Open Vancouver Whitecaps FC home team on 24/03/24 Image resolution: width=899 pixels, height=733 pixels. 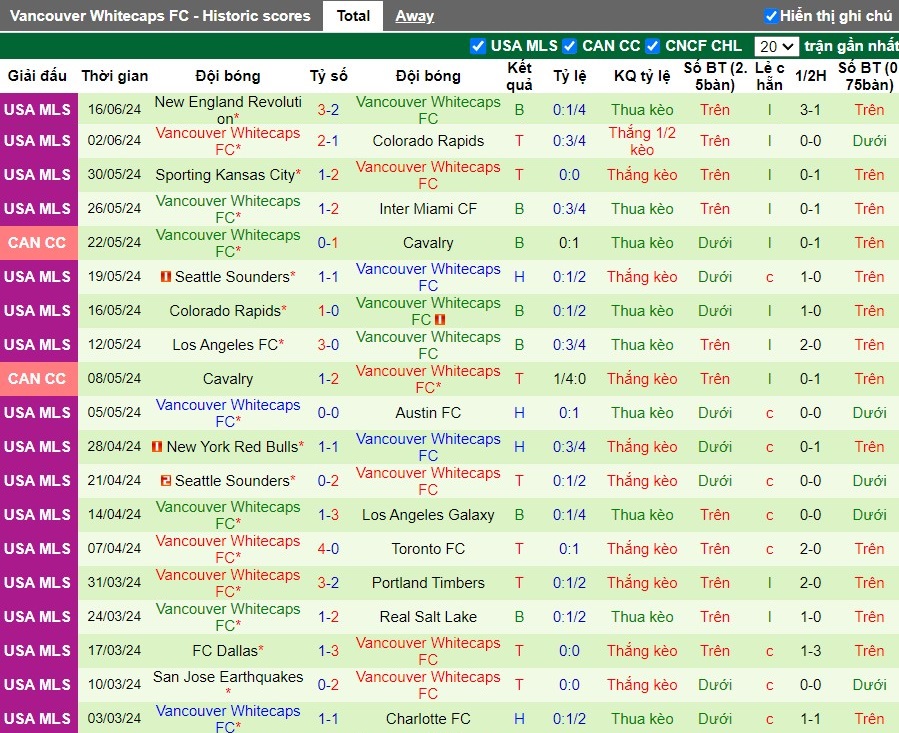pos(228,617)
